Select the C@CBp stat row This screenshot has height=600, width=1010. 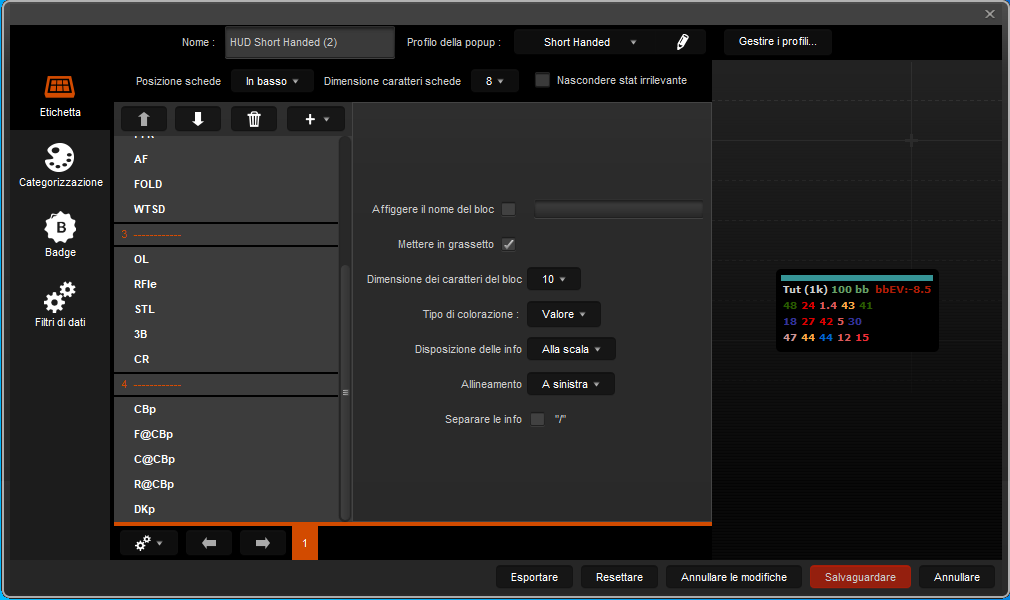point(226,460)
